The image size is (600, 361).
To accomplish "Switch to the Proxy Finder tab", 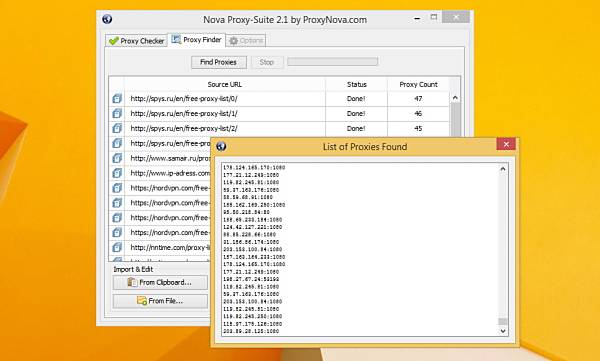I will [x=197, y=40].
